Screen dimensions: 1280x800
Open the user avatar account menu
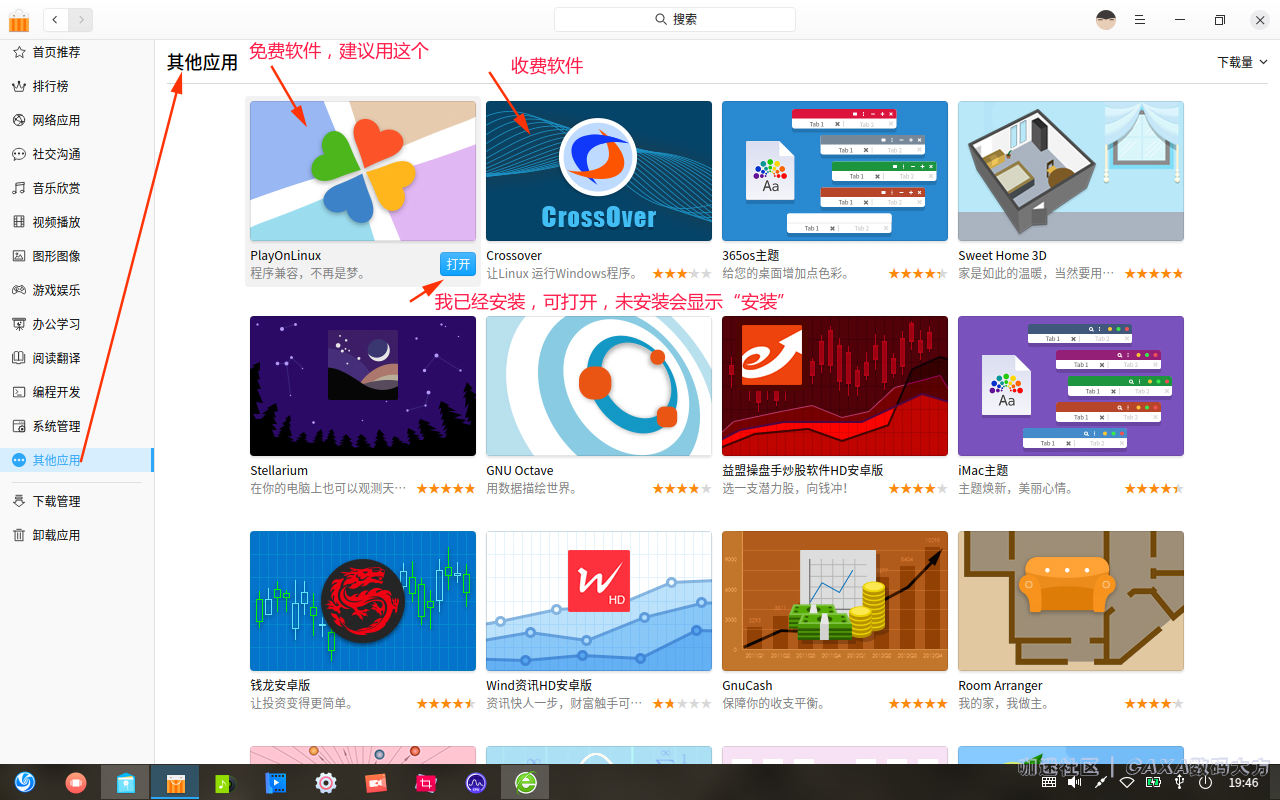pyautogui.click(x=1105, y=20)
